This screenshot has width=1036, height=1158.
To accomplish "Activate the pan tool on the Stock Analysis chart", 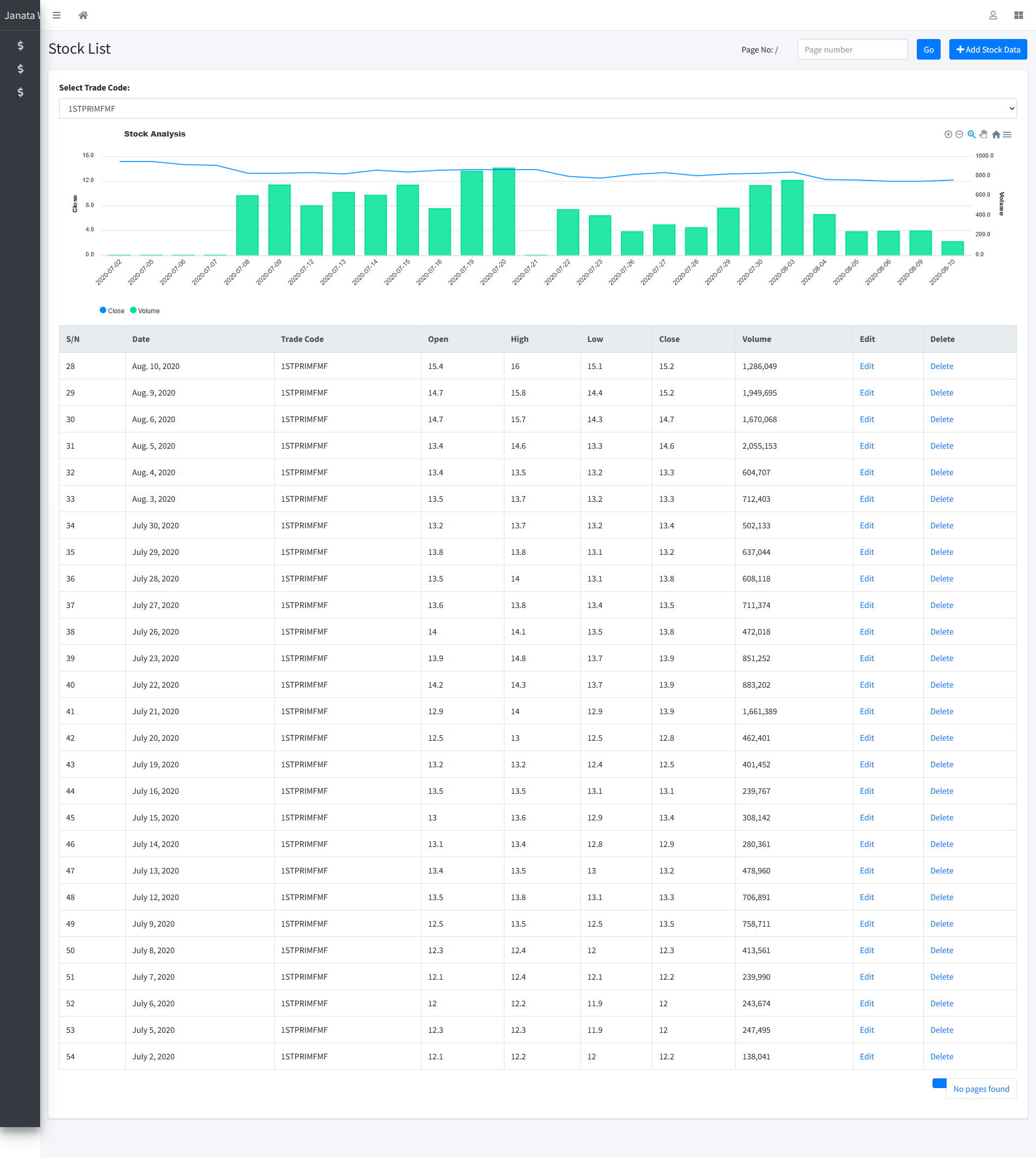I will [983, 134].
